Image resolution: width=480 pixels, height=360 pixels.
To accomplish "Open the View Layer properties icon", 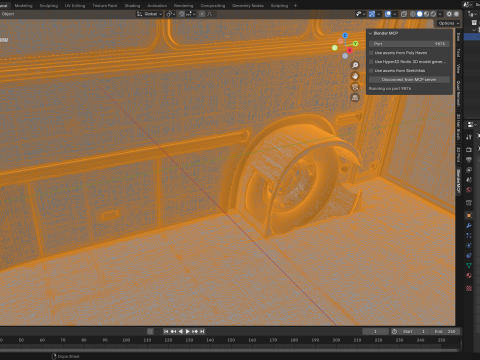I will point(469,170).
